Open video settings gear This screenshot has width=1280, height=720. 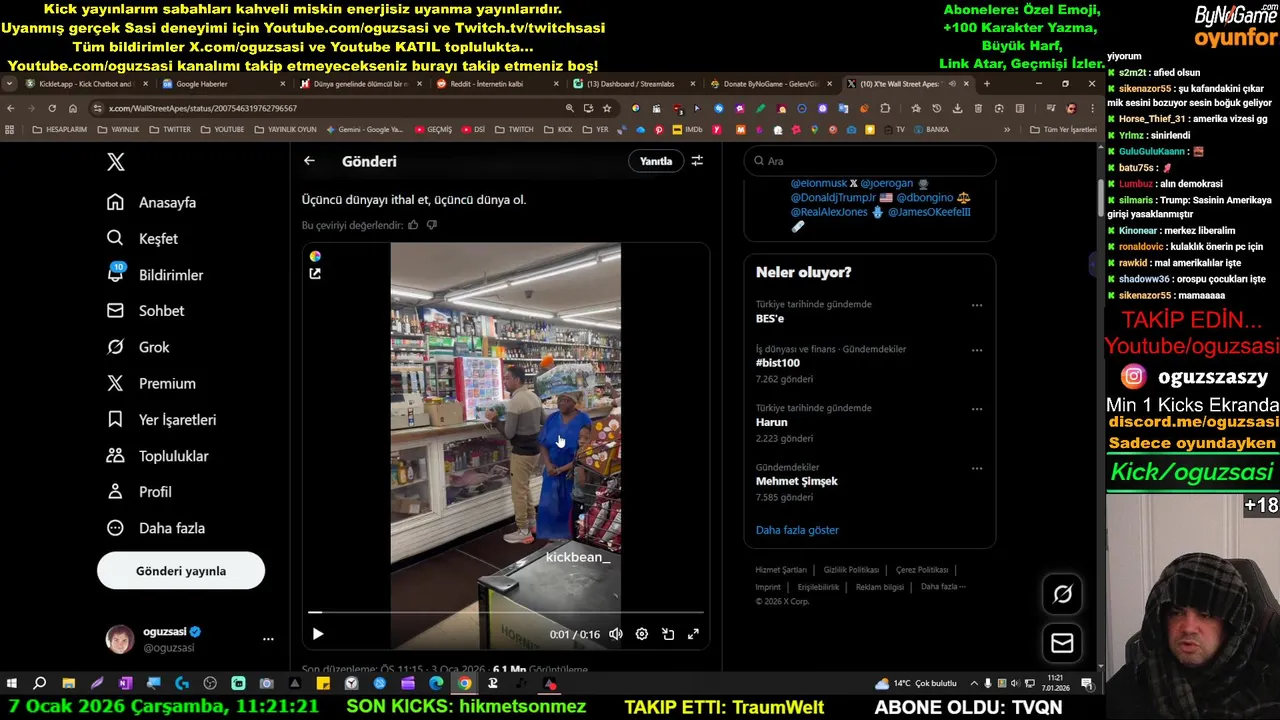pyautogui.click(x=642, y=634)
